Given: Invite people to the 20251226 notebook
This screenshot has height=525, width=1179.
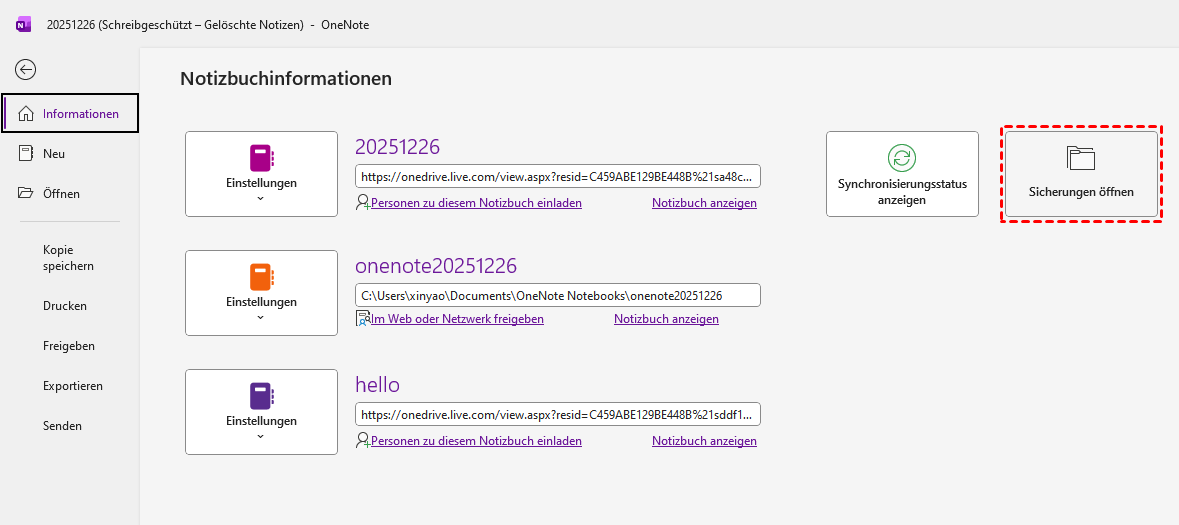Looking at the screenshot, I should 476,203.
